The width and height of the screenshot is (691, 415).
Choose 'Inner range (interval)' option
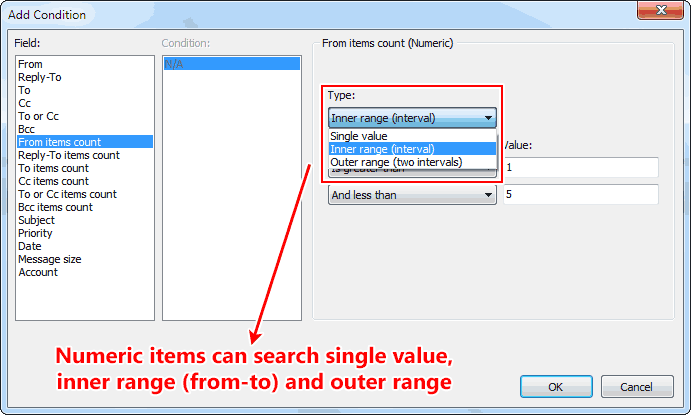pyautogui.click(x=412, y=149)
